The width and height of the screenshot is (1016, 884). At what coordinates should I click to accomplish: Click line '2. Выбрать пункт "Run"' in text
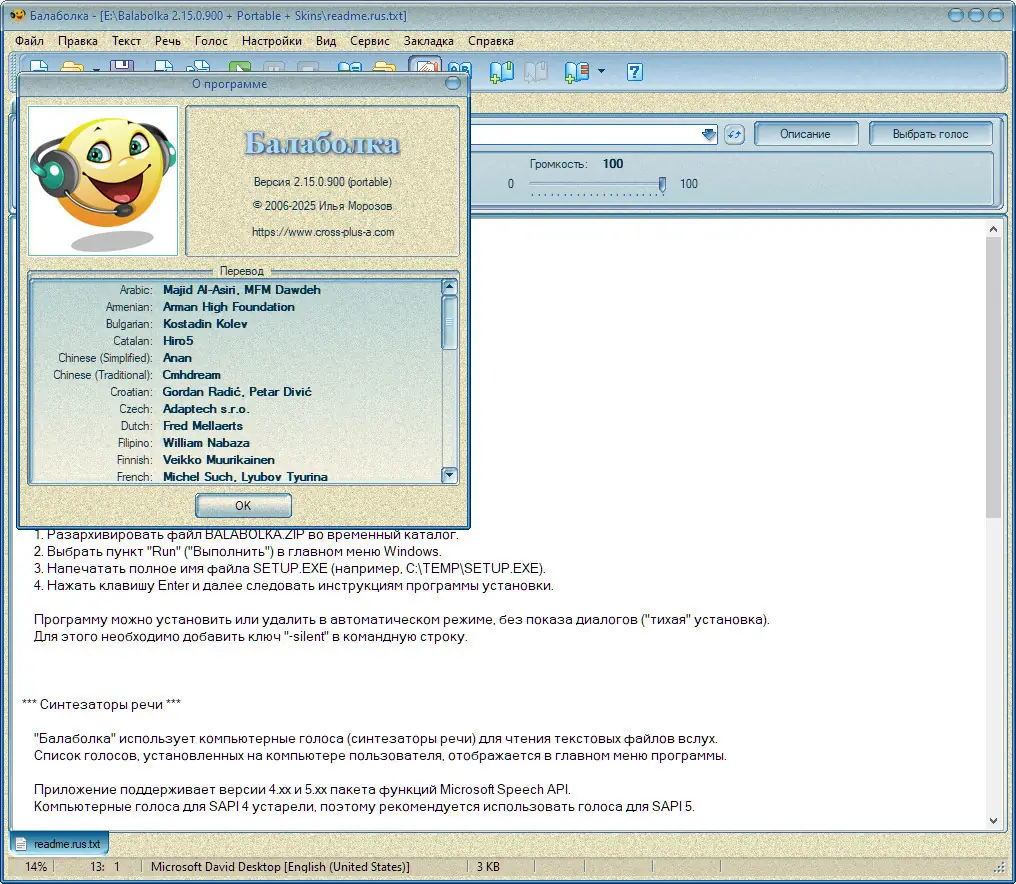(237, 552)
